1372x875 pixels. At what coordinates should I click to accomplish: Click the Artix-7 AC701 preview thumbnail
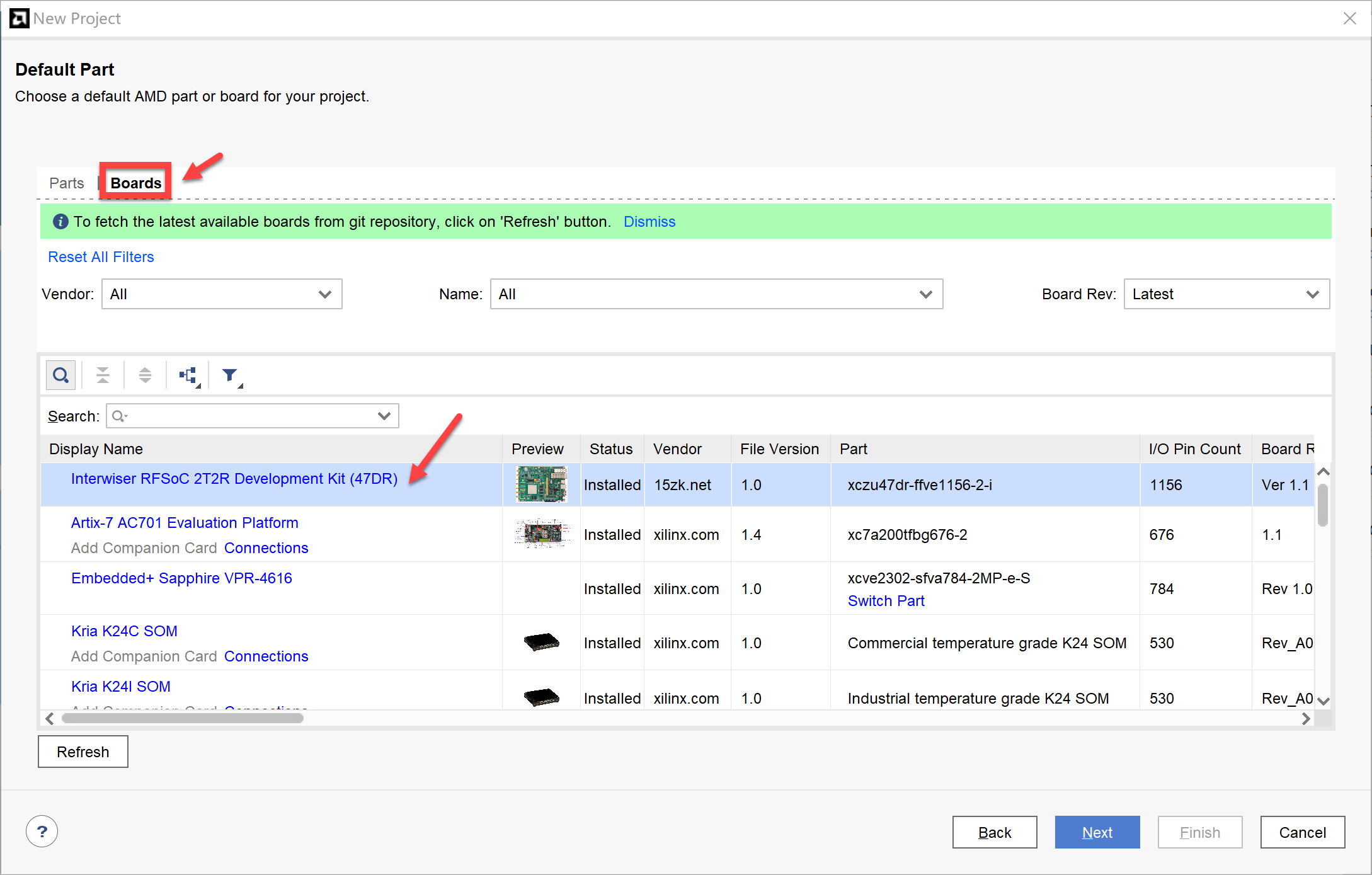point(542,534)
